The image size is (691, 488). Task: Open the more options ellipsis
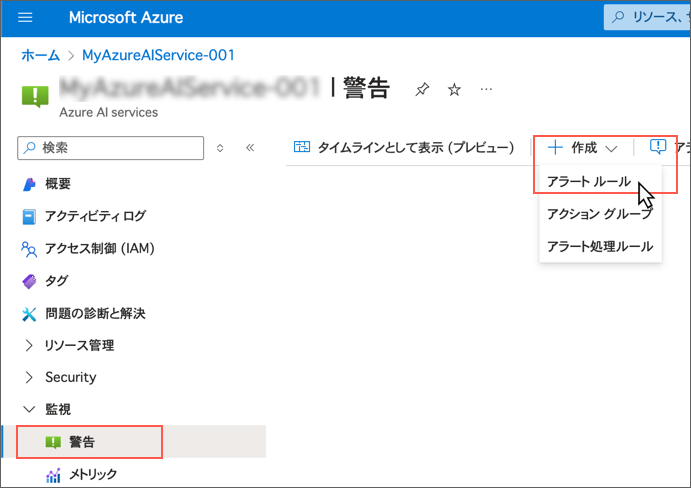[486, 89]
